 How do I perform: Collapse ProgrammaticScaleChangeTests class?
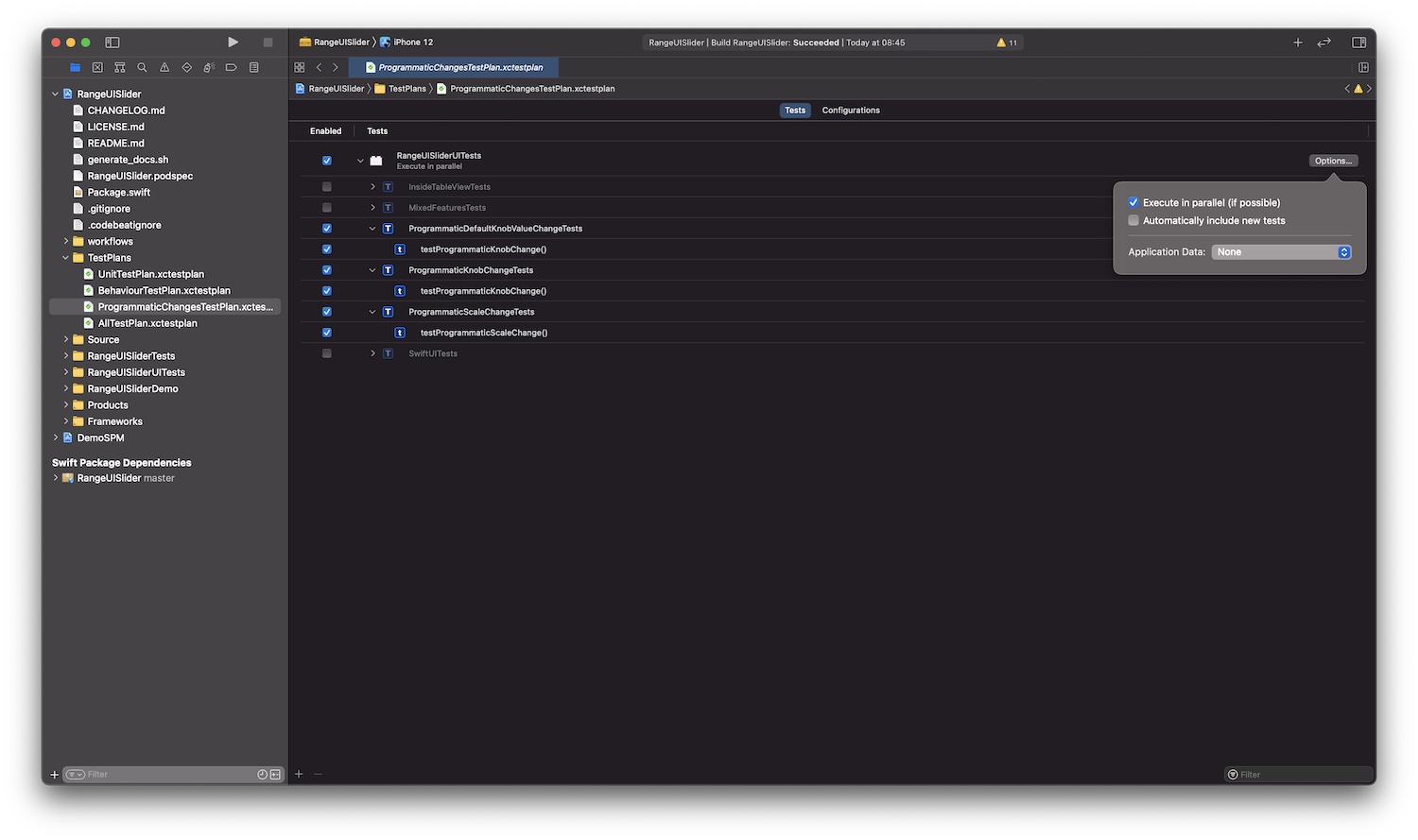point(372,312)
